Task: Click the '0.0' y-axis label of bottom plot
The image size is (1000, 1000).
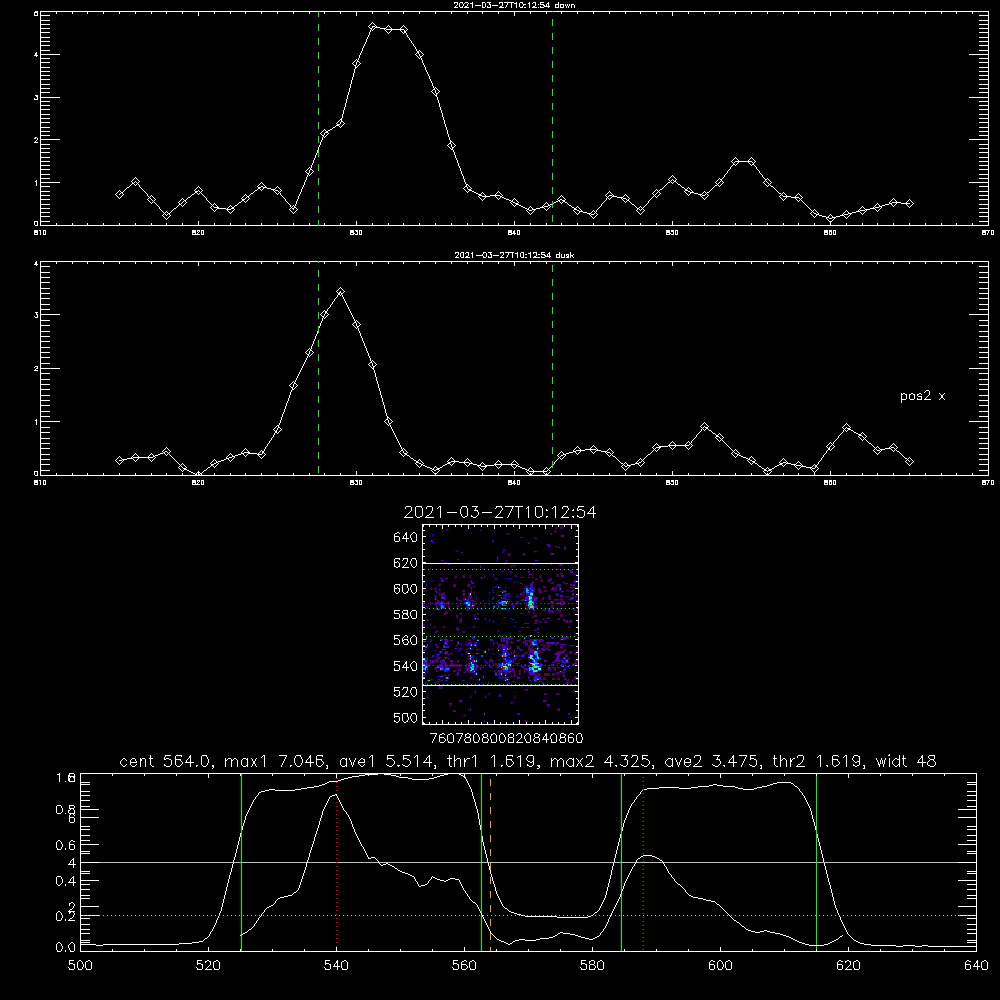Action: (x=66, y=948)
